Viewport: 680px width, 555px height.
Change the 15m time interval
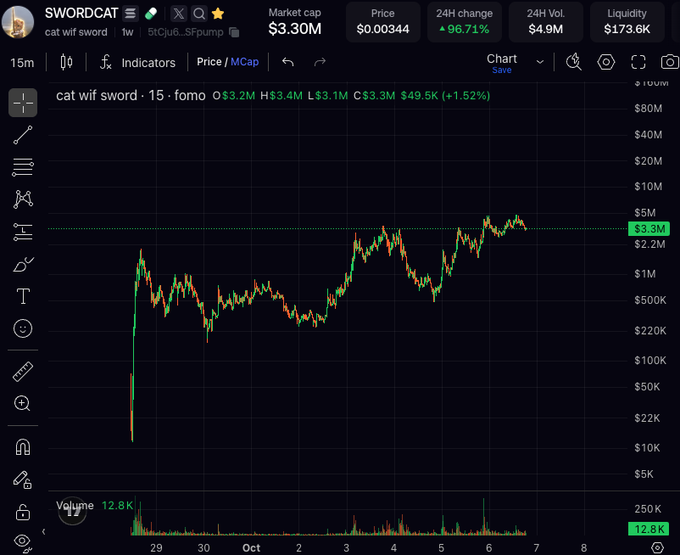[x=22, y=63]
